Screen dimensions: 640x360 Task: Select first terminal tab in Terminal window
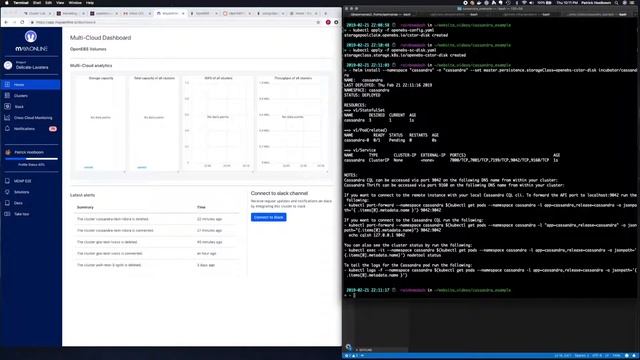(380, 14)
